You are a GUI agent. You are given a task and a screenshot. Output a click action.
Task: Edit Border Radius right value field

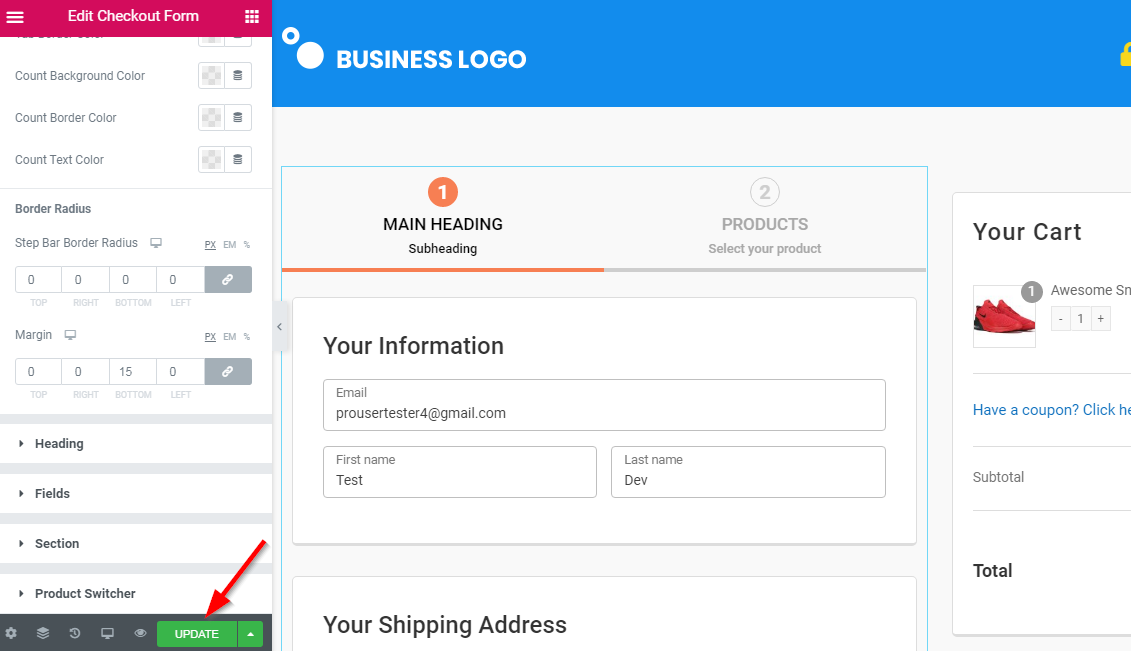point(86,280)
